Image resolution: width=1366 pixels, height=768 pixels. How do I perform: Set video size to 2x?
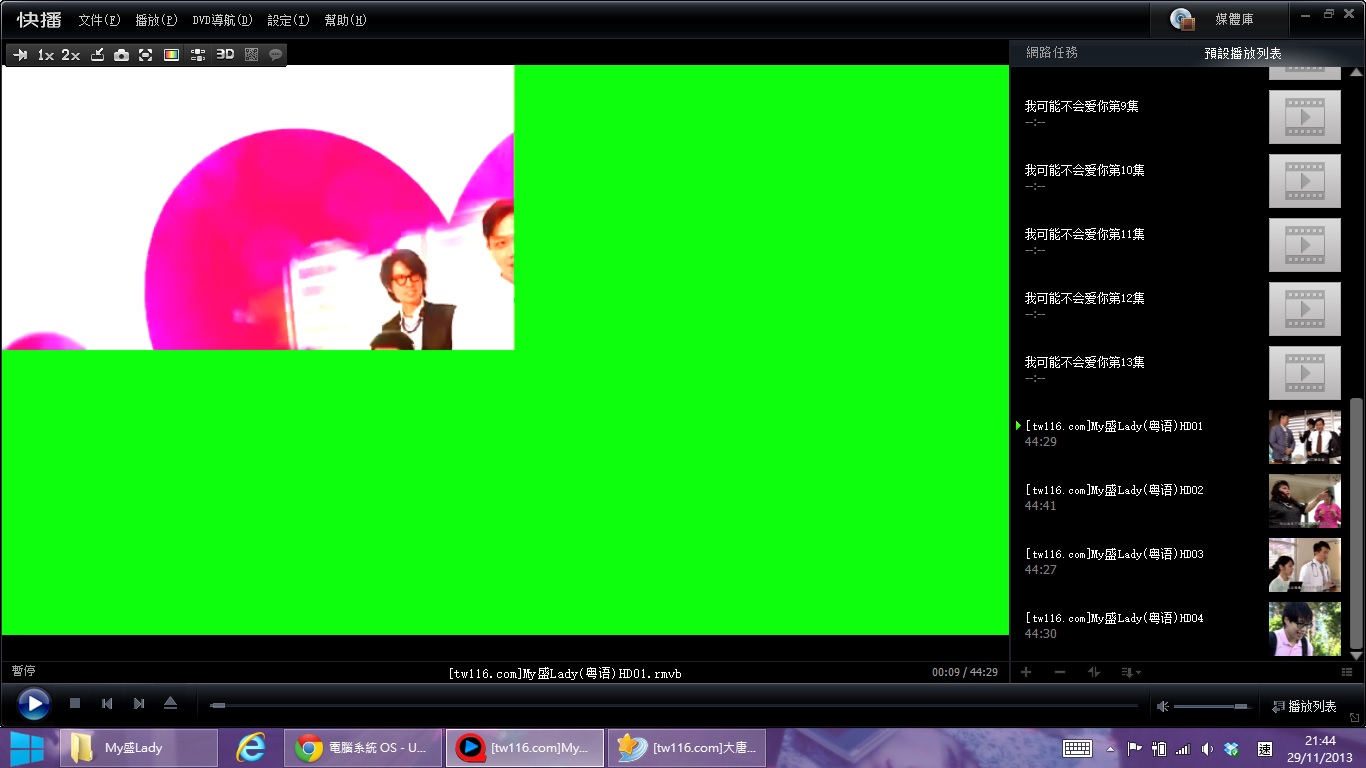click(x=71, y=55)
